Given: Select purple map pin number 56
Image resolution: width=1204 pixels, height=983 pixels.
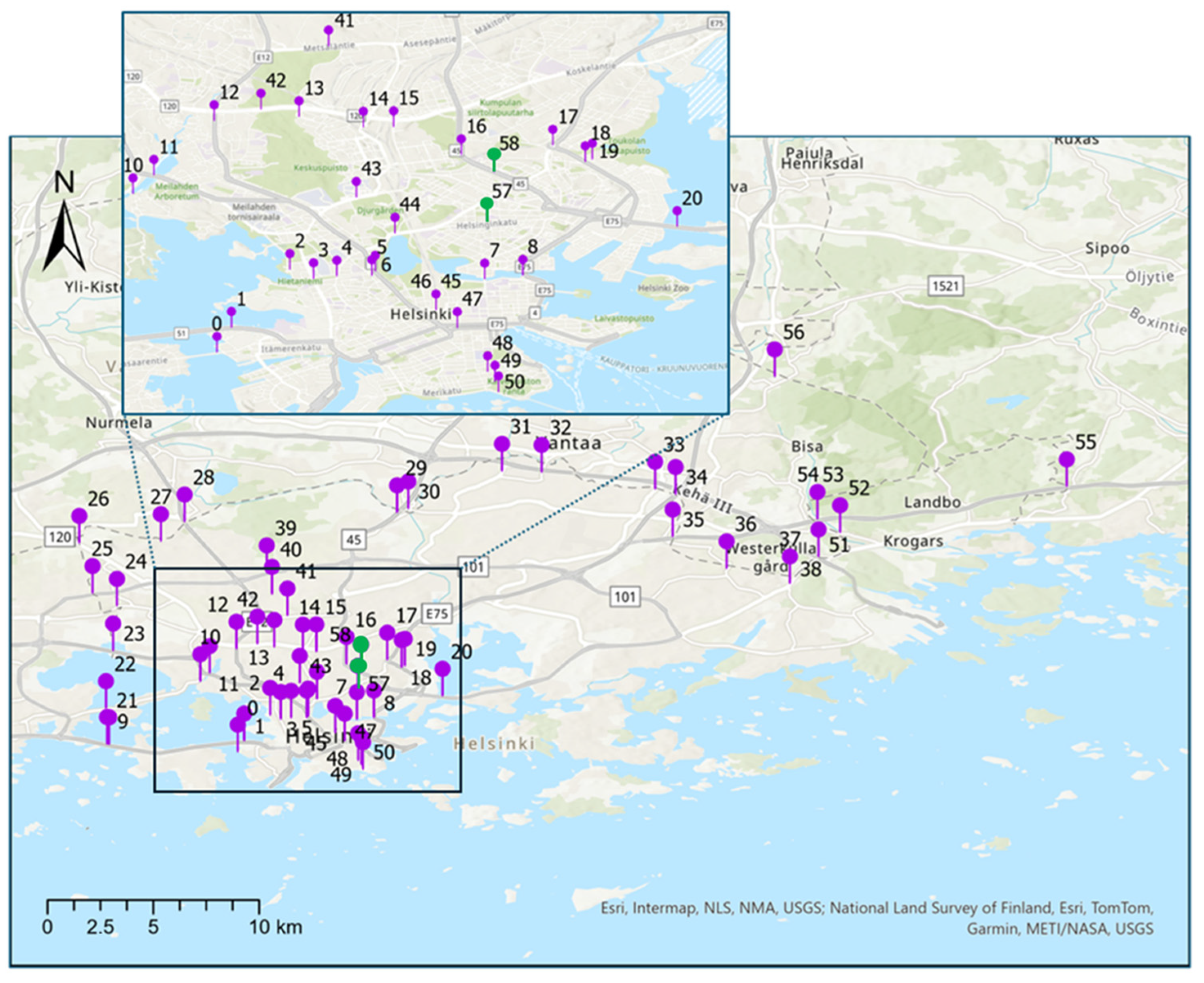Looking at the screenshot, I should click(775, 350).
